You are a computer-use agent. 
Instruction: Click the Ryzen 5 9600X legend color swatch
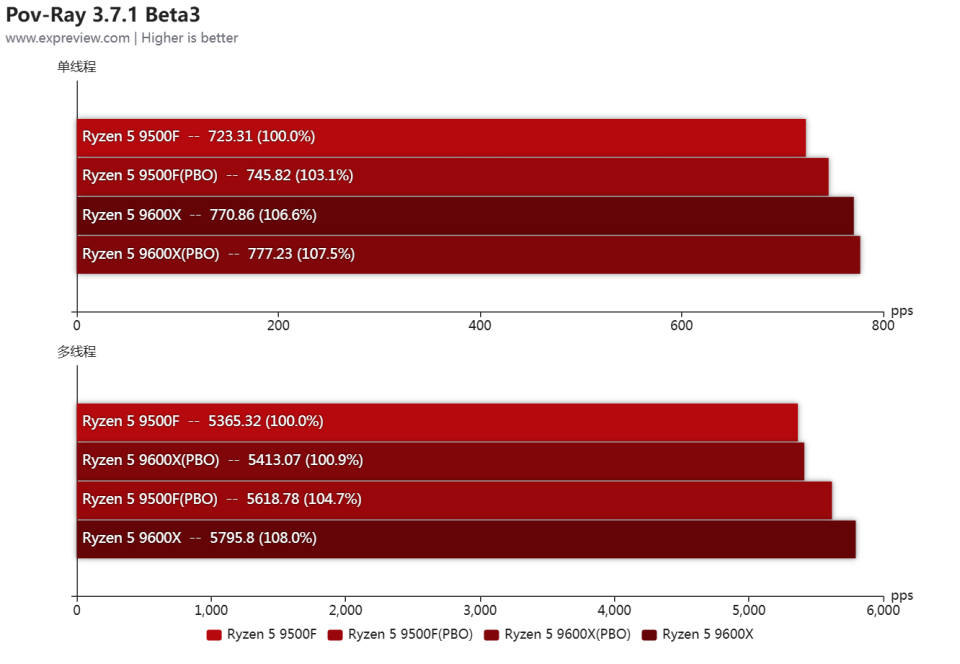coord(649,635)
